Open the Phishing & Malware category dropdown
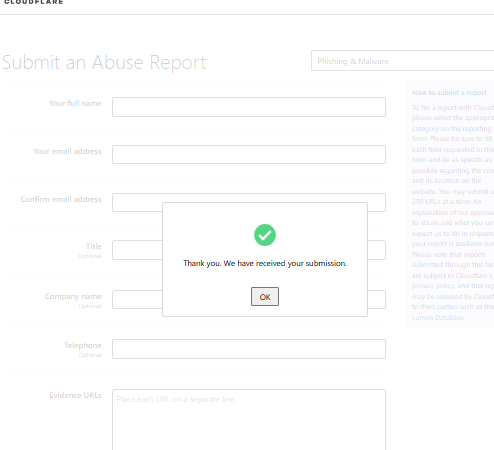 pyautogui.click(x=402, y=61)
